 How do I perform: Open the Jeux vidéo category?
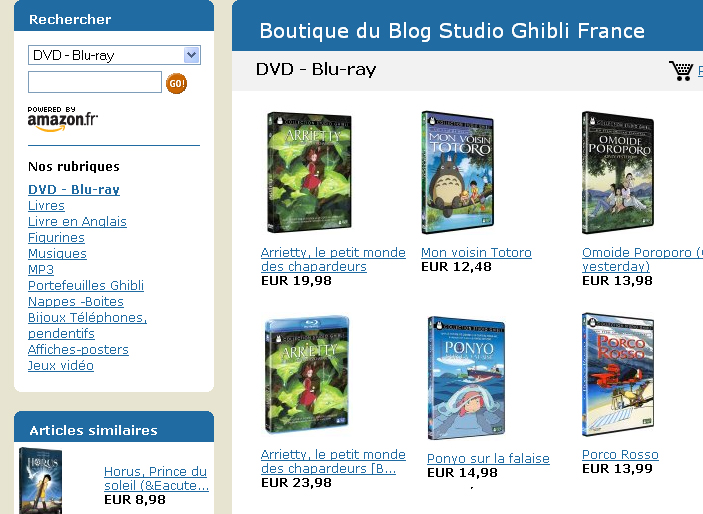[x=61, y=366]
